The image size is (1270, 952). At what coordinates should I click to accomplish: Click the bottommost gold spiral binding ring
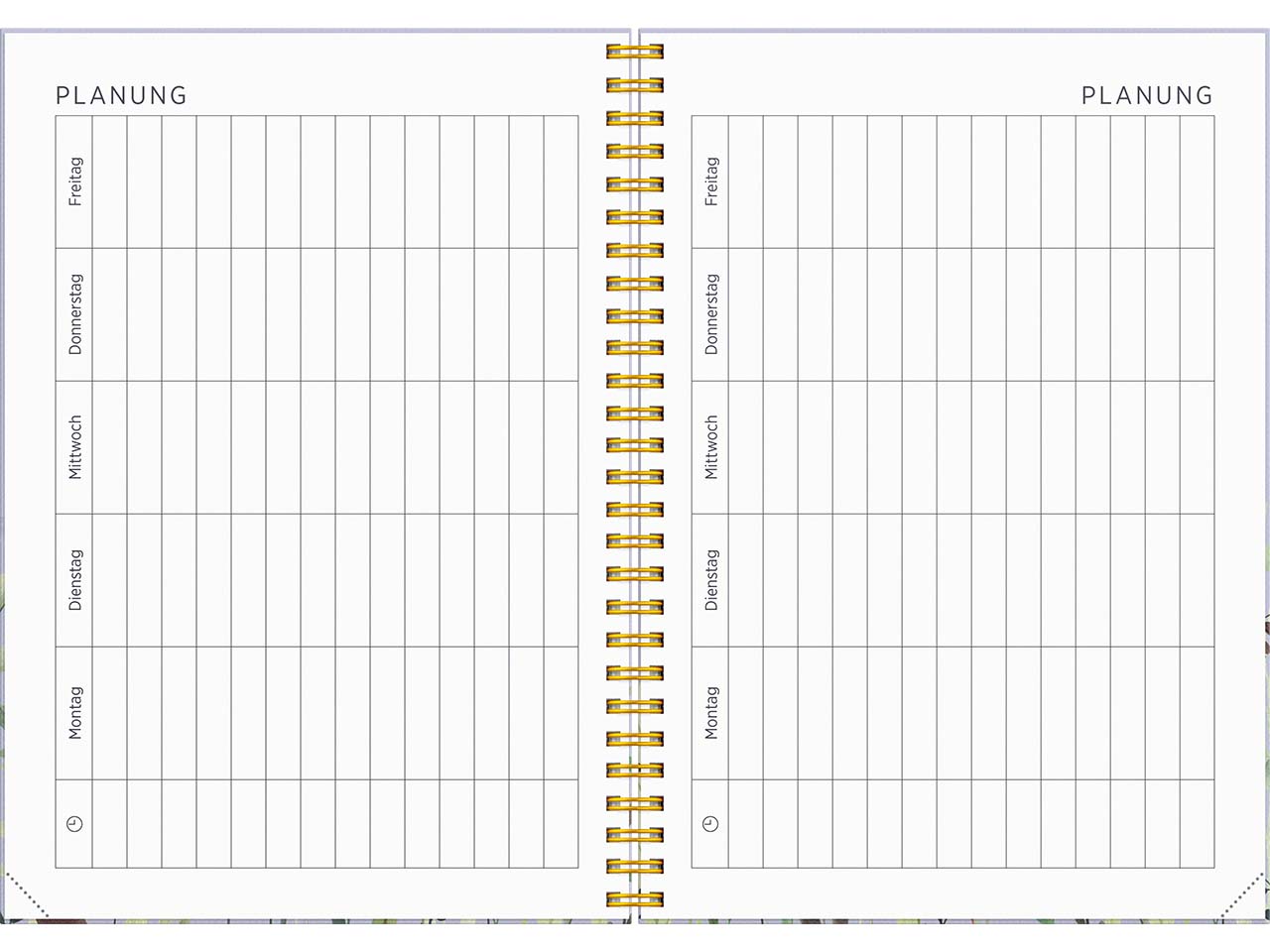coord(635,899)
